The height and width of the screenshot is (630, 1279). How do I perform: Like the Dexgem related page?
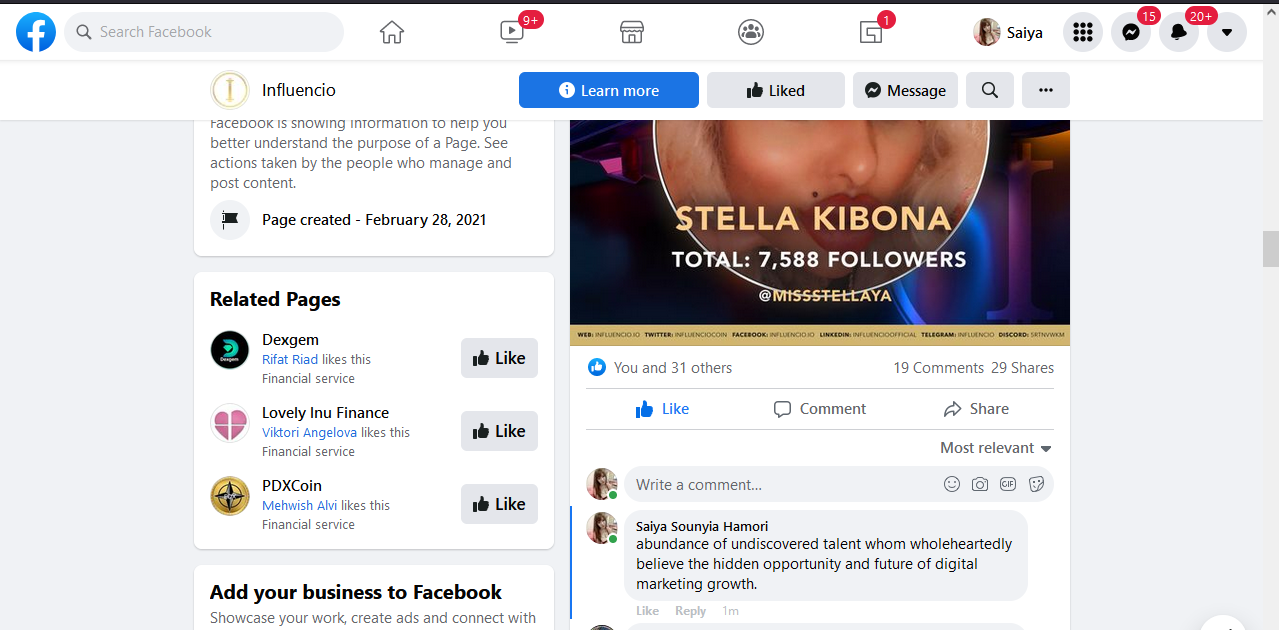[499, 358]
